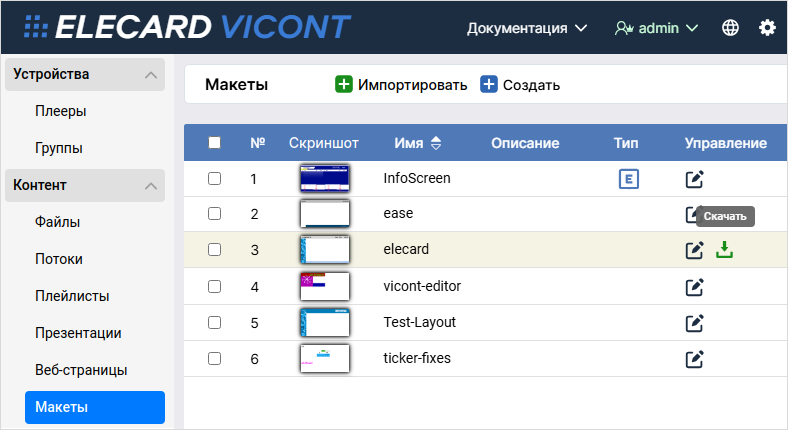Click the Скриншот column header

[324, 143]
